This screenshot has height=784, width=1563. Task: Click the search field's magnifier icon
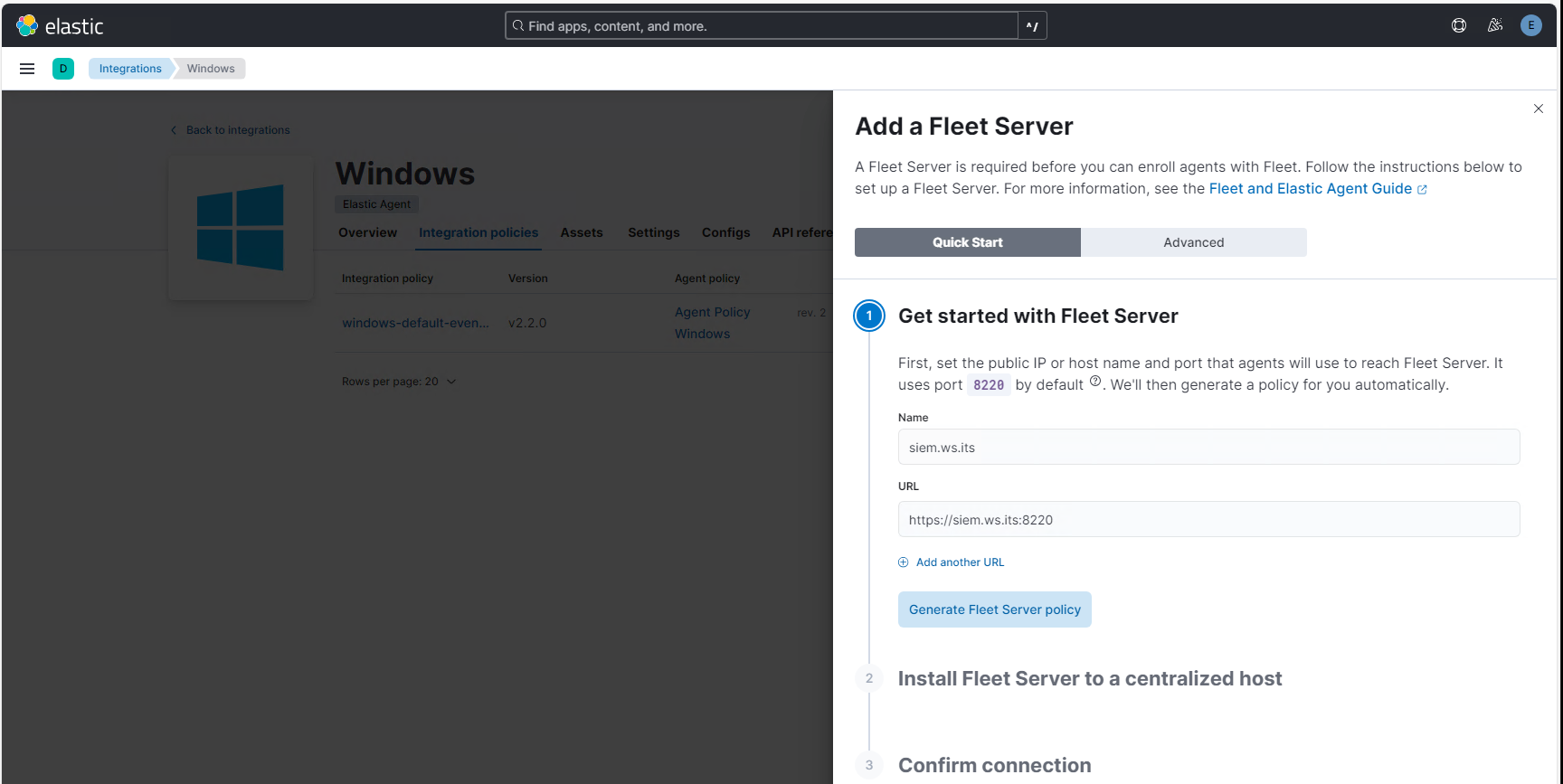(518, 25)
